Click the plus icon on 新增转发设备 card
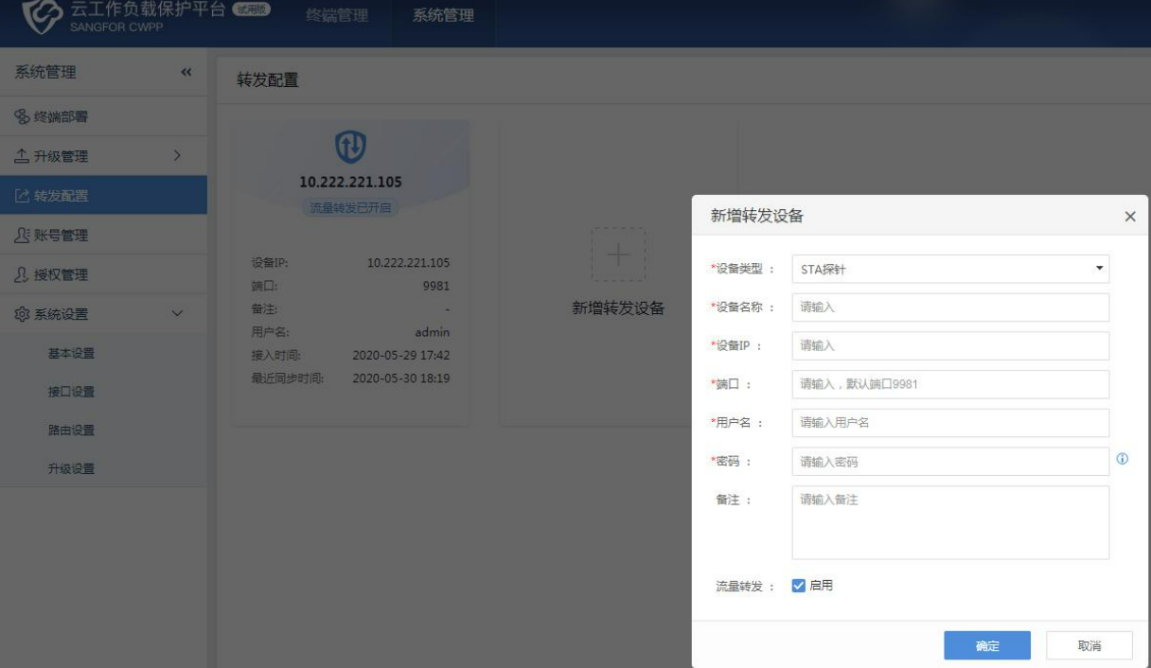 tap(616, 256)
